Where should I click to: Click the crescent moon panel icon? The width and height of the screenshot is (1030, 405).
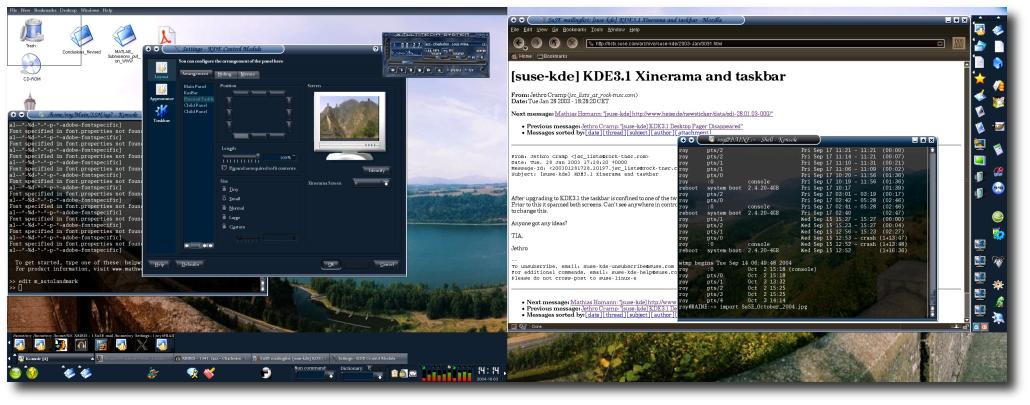(267, 373)
